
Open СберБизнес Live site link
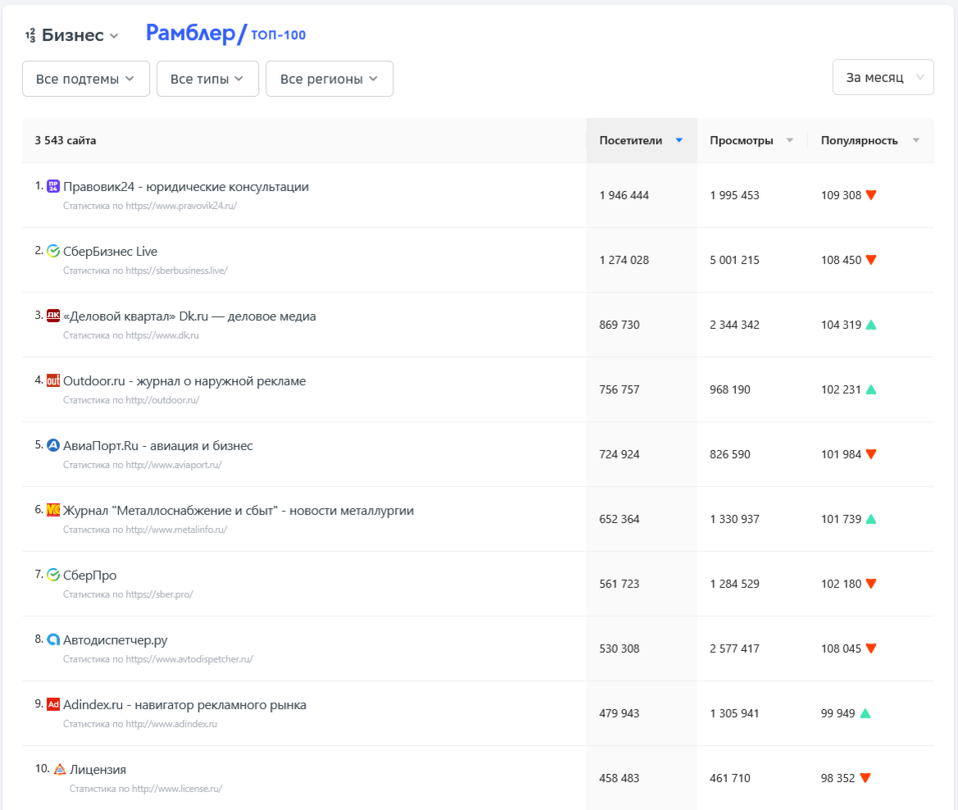point(110,251)
